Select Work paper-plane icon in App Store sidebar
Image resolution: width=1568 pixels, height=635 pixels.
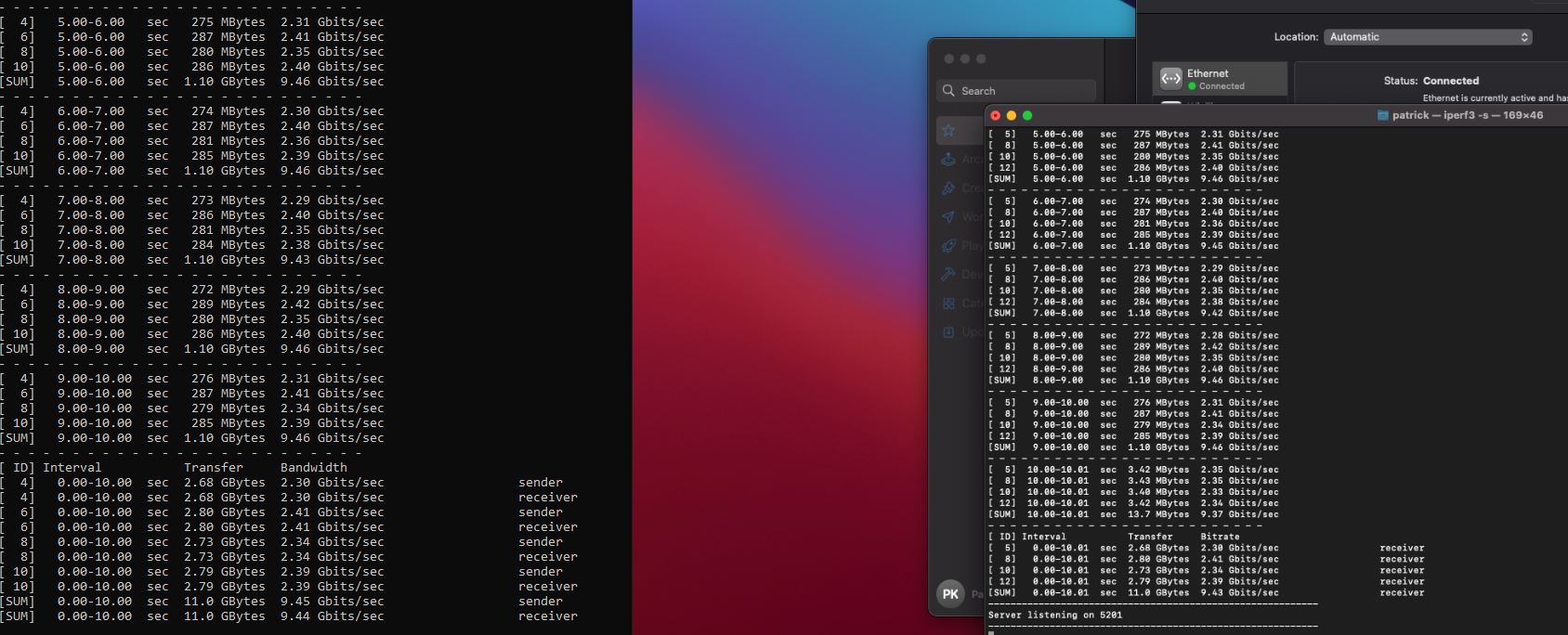pos(948,216)
